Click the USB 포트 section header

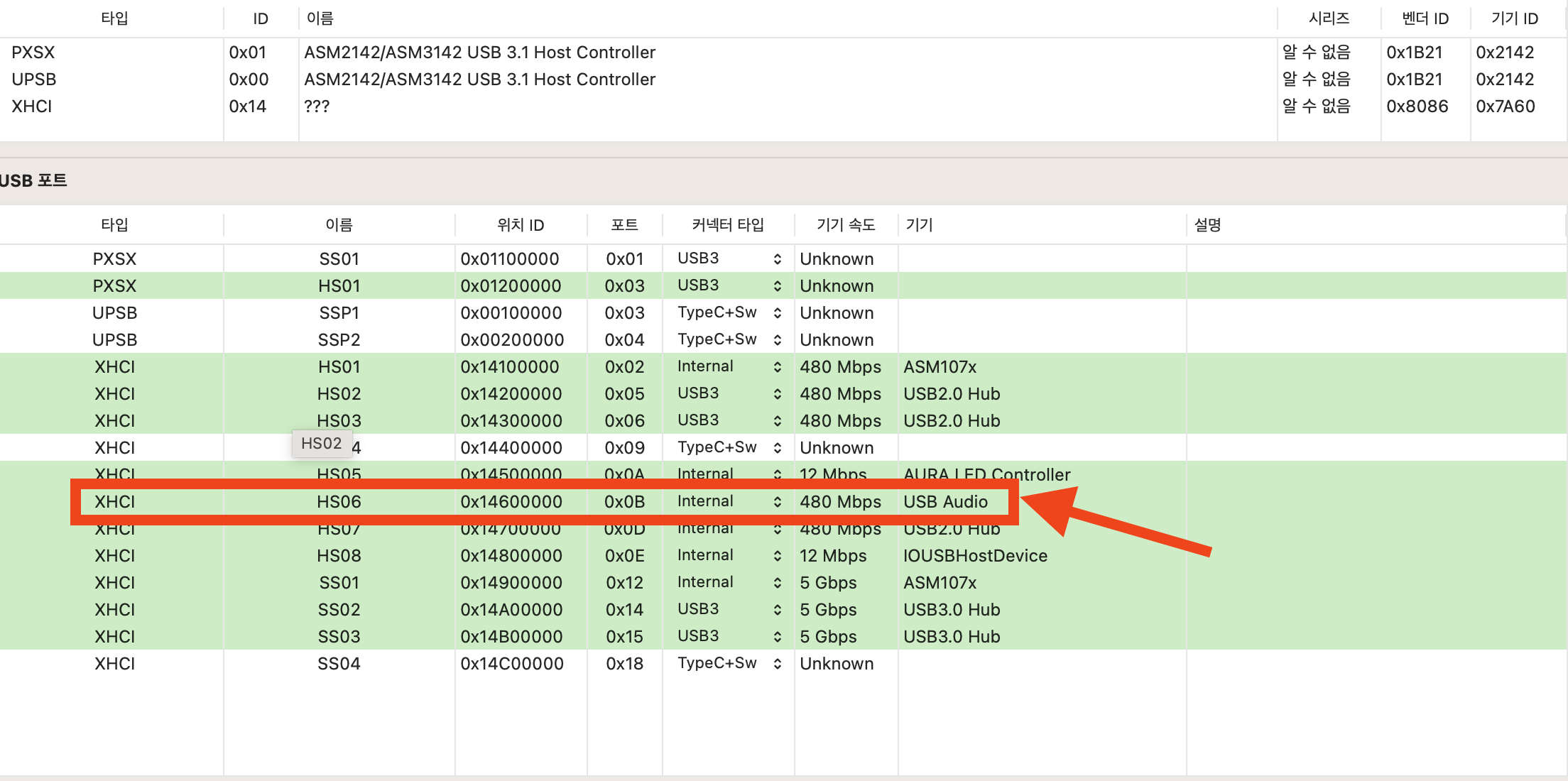click(33, 181)
